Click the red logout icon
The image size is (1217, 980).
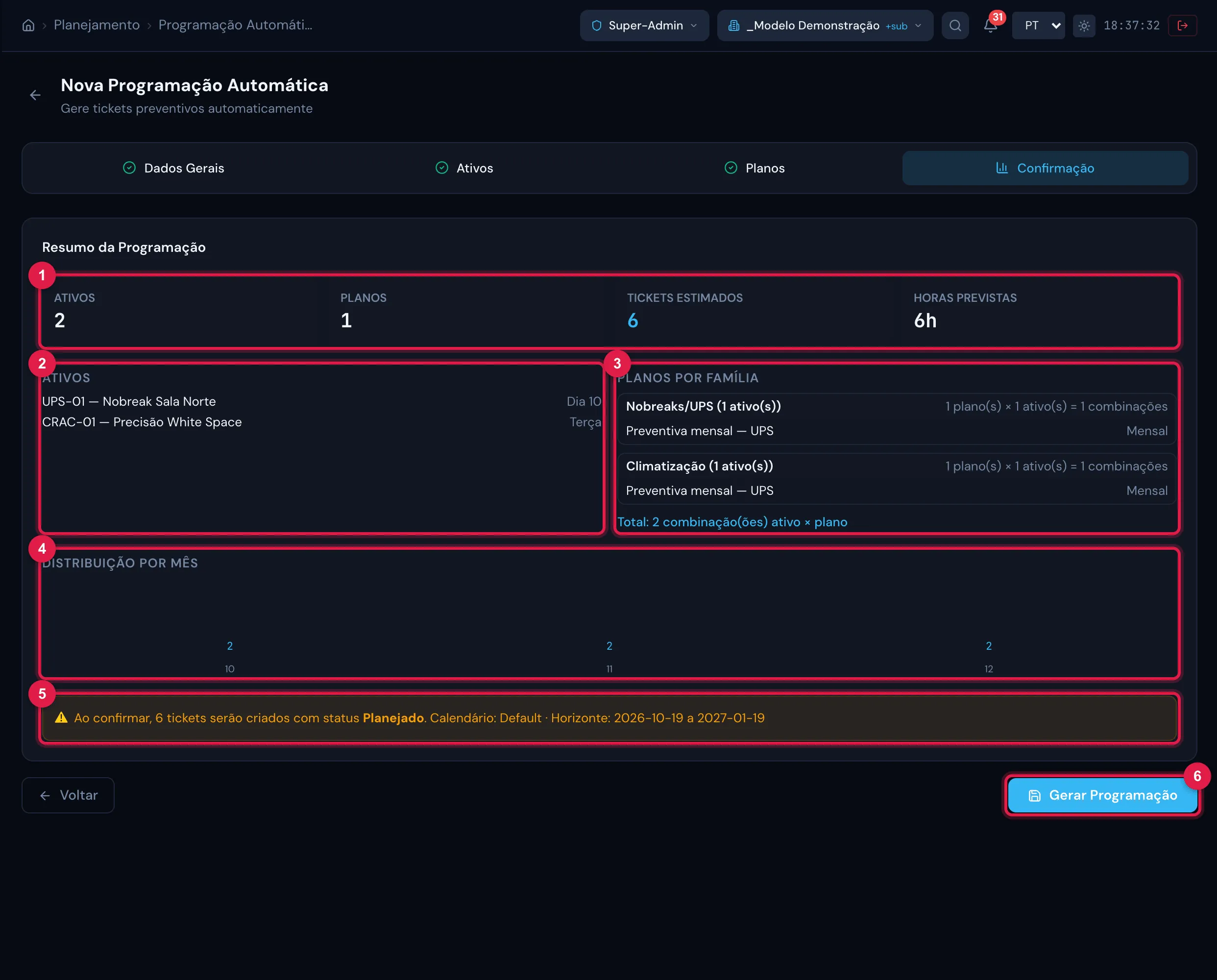point(1183,25)
